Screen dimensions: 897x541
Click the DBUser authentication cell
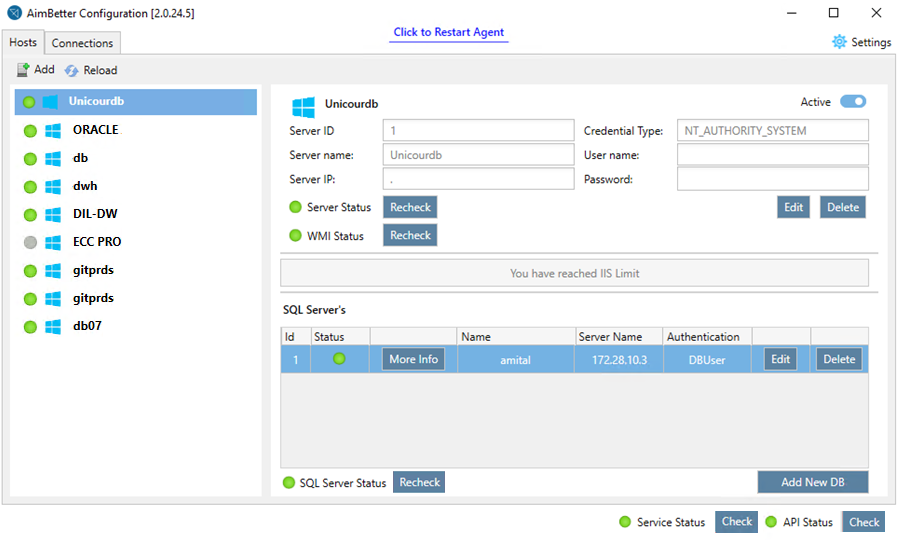pos(708,360)
